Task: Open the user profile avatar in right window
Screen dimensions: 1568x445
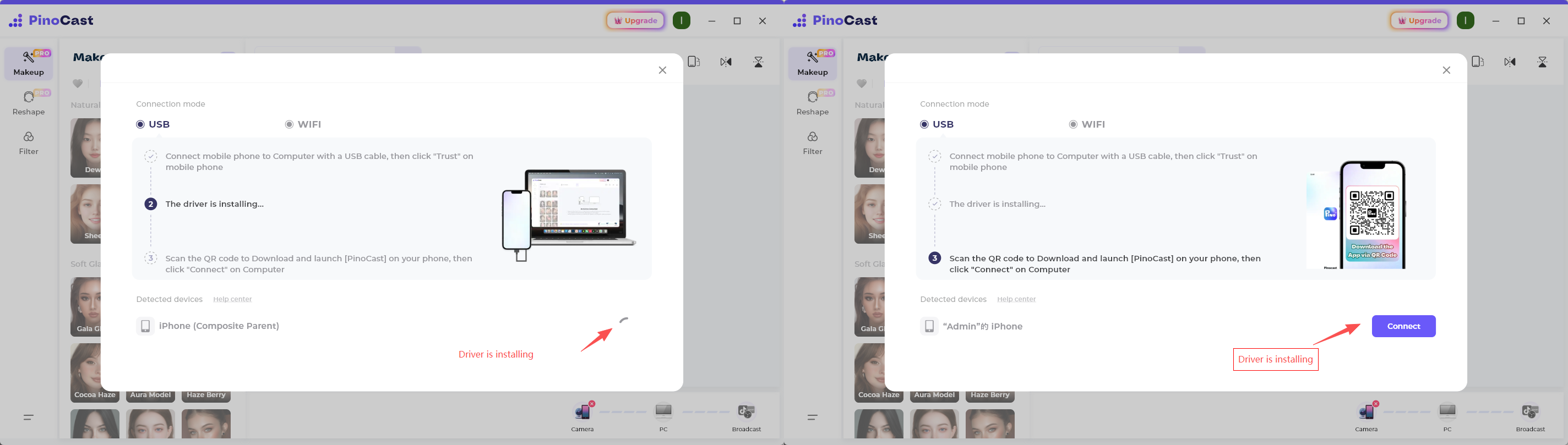Action: [1466, 21]
